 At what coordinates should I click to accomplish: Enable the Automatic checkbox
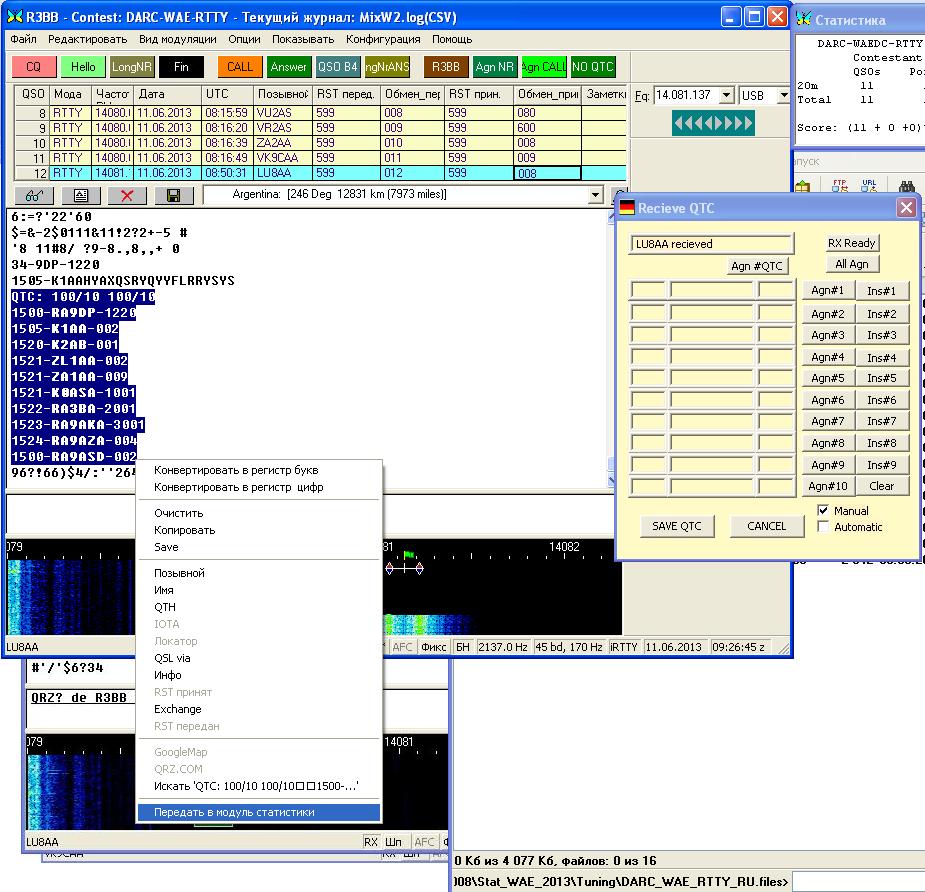(x=824, y=527)
